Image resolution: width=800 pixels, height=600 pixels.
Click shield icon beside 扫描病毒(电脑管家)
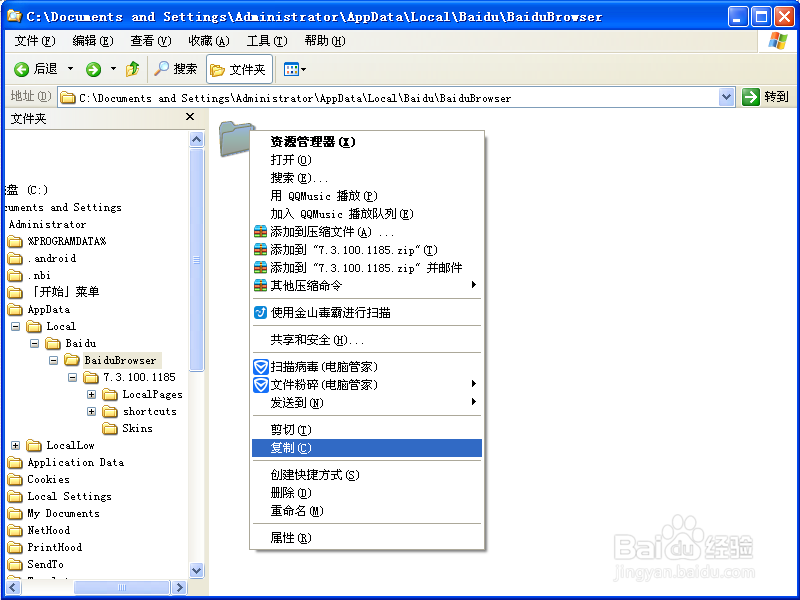point(261,367)
